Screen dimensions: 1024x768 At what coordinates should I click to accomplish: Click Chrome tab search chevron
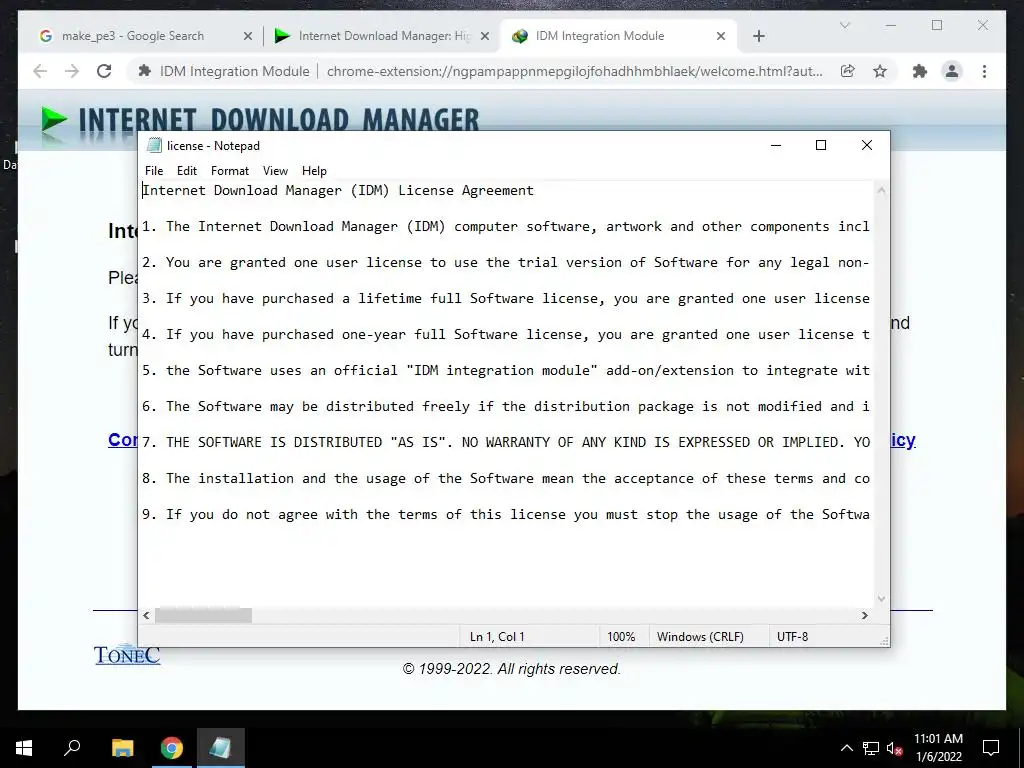click(844, 25)
